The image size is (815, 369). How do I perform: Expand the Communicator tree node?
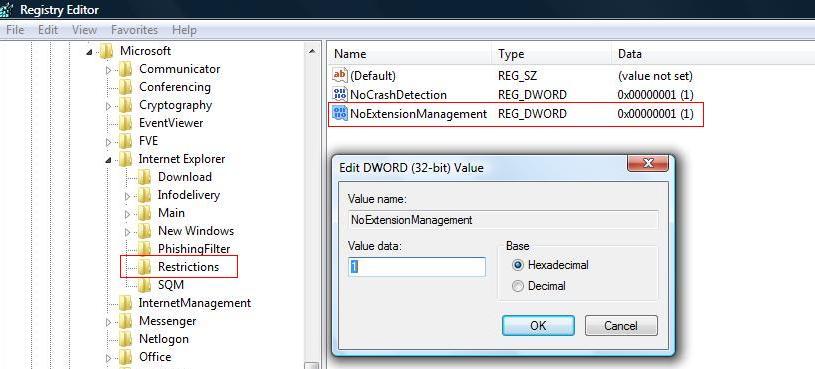(108, 70)
